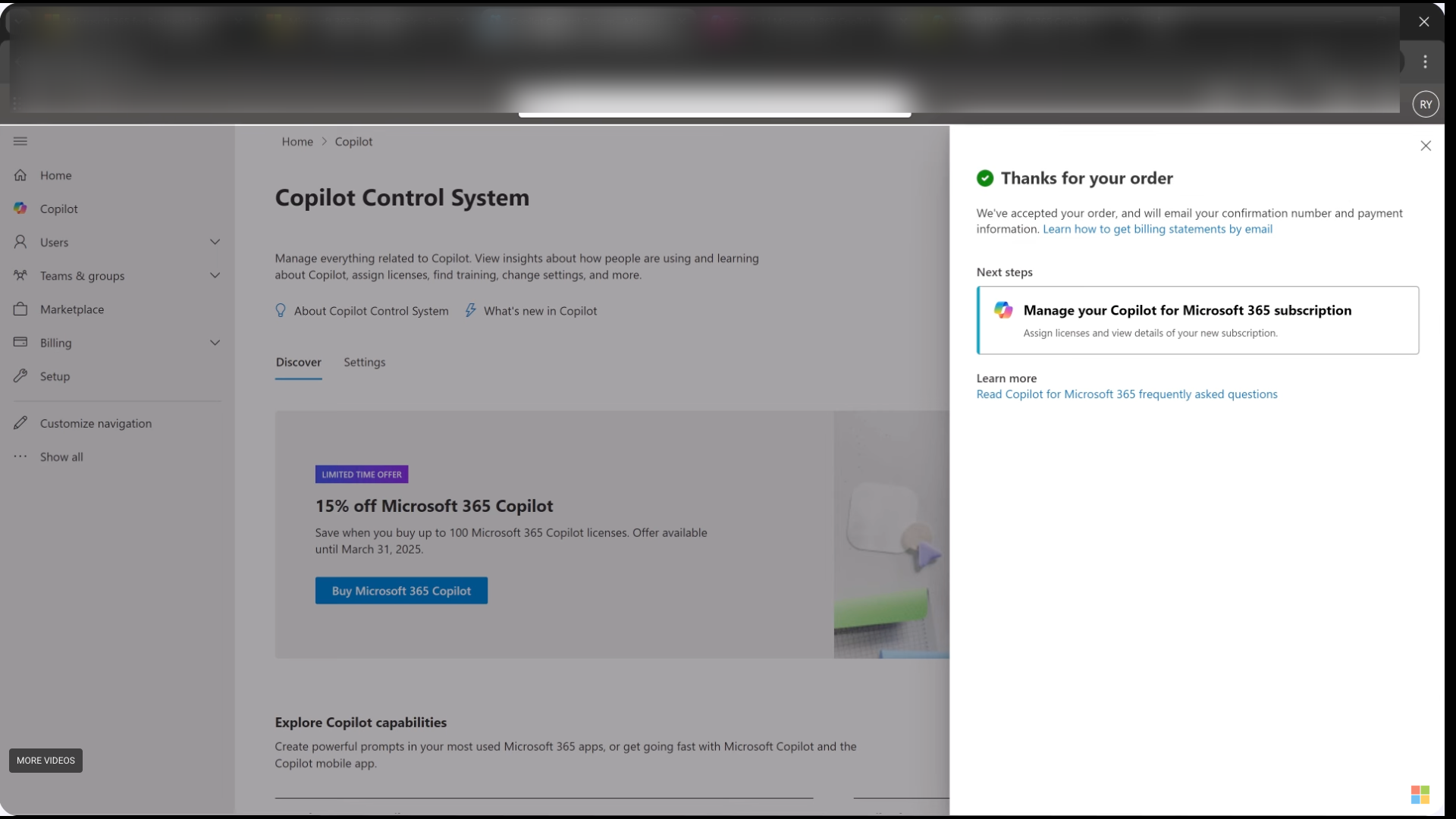
Task: Select the Discover tab
Action: pos(298,362)
